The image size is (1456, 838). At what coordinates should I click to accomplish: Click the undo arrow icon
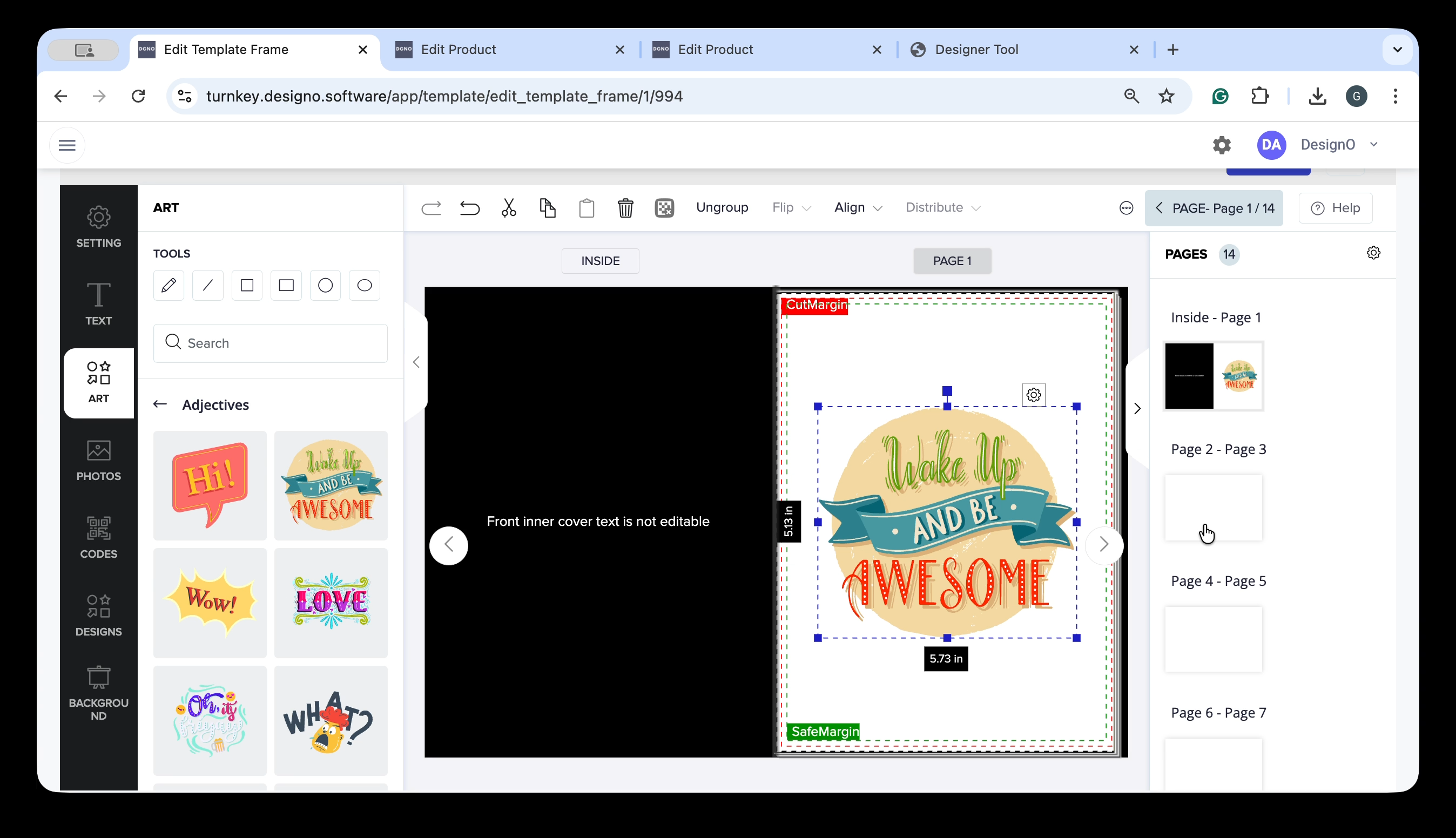(470, 208)
